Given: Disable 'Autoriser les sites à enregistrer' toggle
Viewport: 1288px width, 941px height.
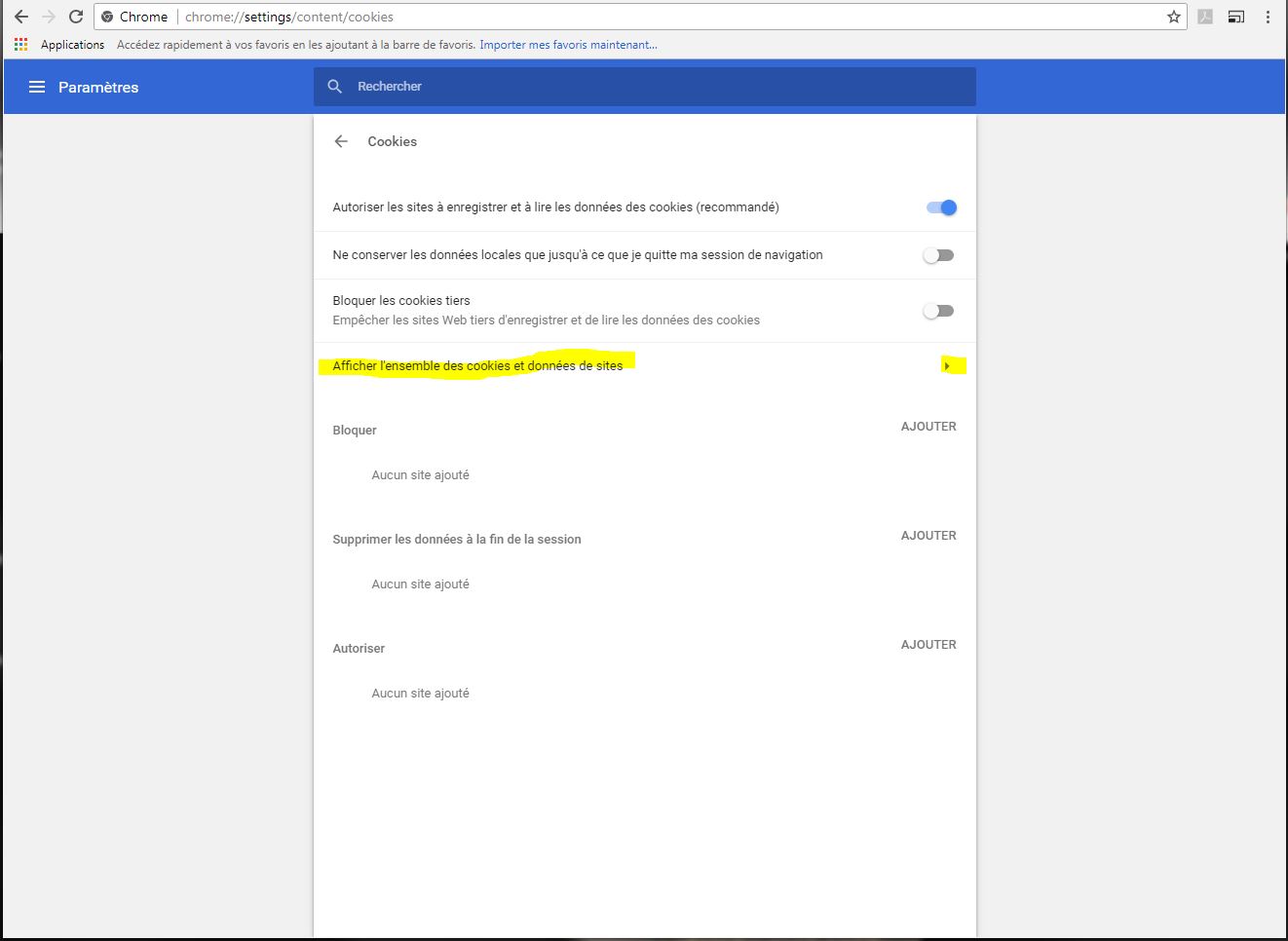Looking at the screenshot, I should (941, 207).
